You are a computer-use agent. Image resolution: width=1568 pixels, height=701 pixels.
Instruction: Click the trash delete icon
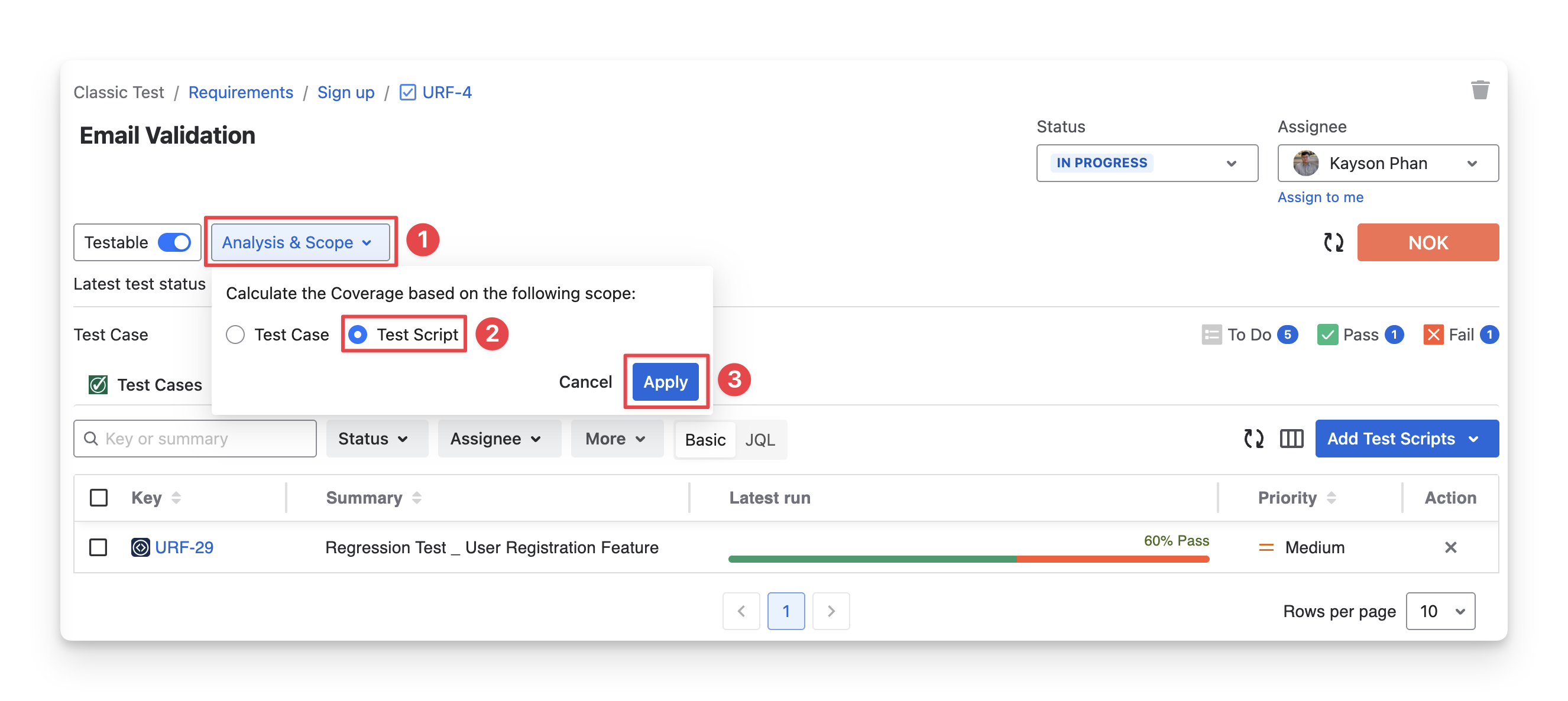pos(1480,90)
